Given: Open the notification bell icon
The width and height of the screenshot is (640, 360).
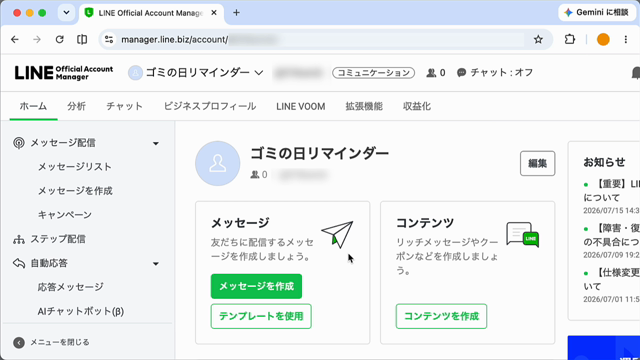Looking at the screenshot, I should [x=636, y=73].
